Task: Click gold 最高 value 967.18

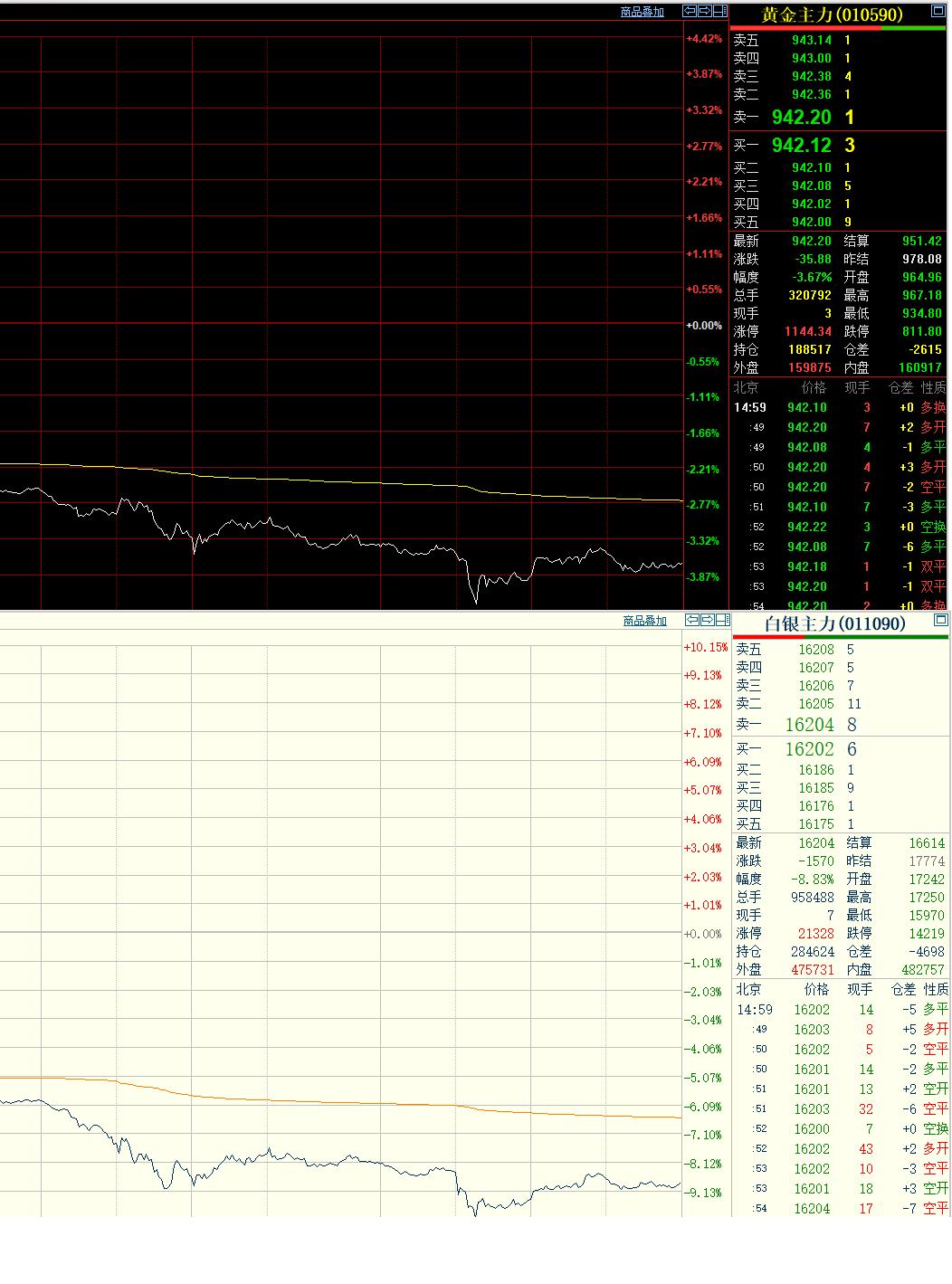Action: pos(922,295)
